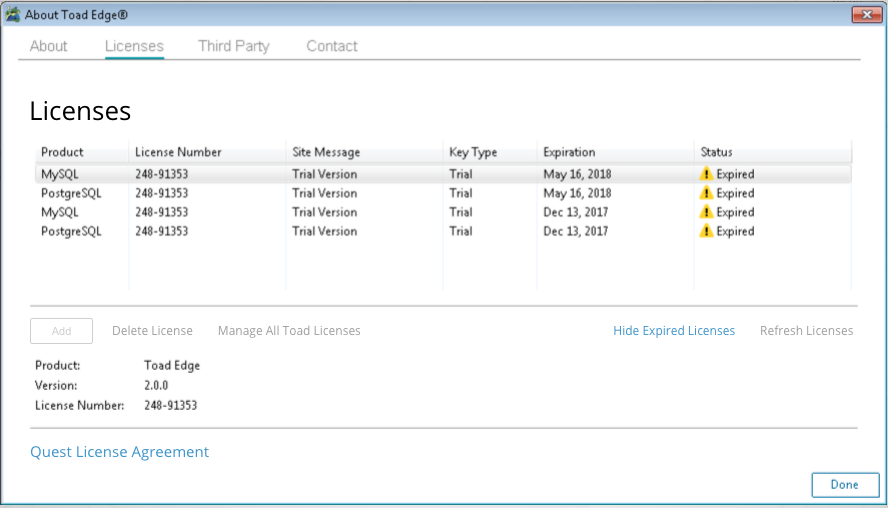888x508 pixels.
Task: Click the Toad Edge frog icon in title bar
Action: coord(12,15)
